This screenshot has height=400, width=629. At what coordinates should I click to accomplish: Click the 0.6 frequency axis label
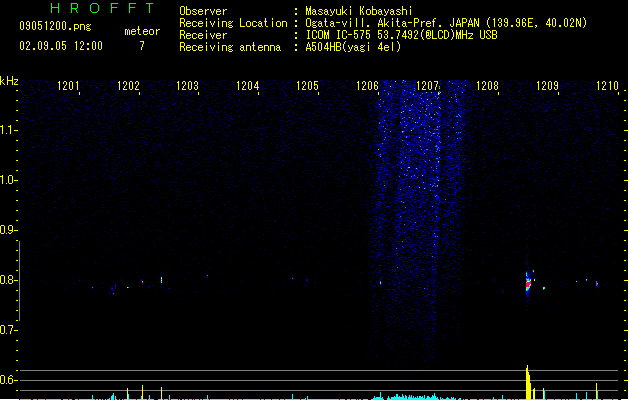[x=8, y=380]
